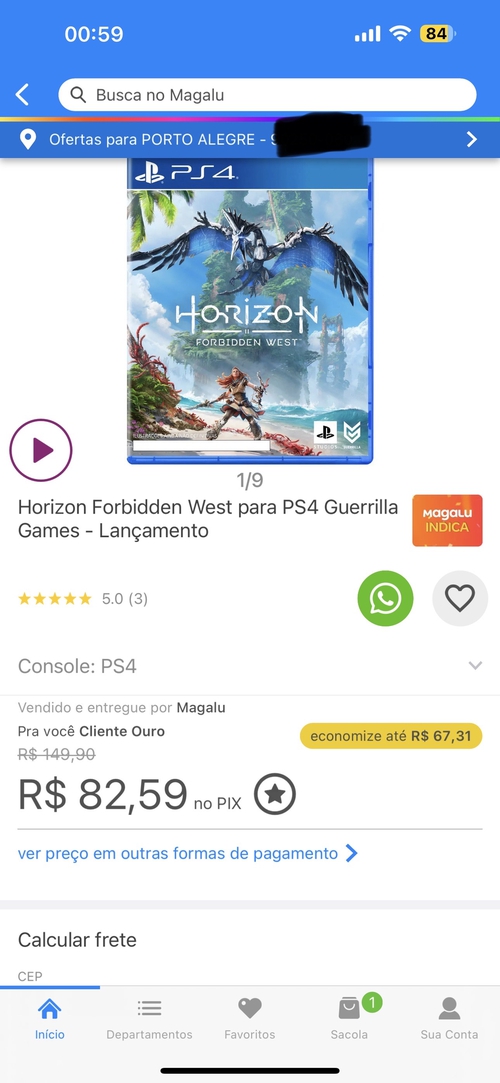Open WhatsApp share green icon
500x1083 pixels.
click(385, 598)
